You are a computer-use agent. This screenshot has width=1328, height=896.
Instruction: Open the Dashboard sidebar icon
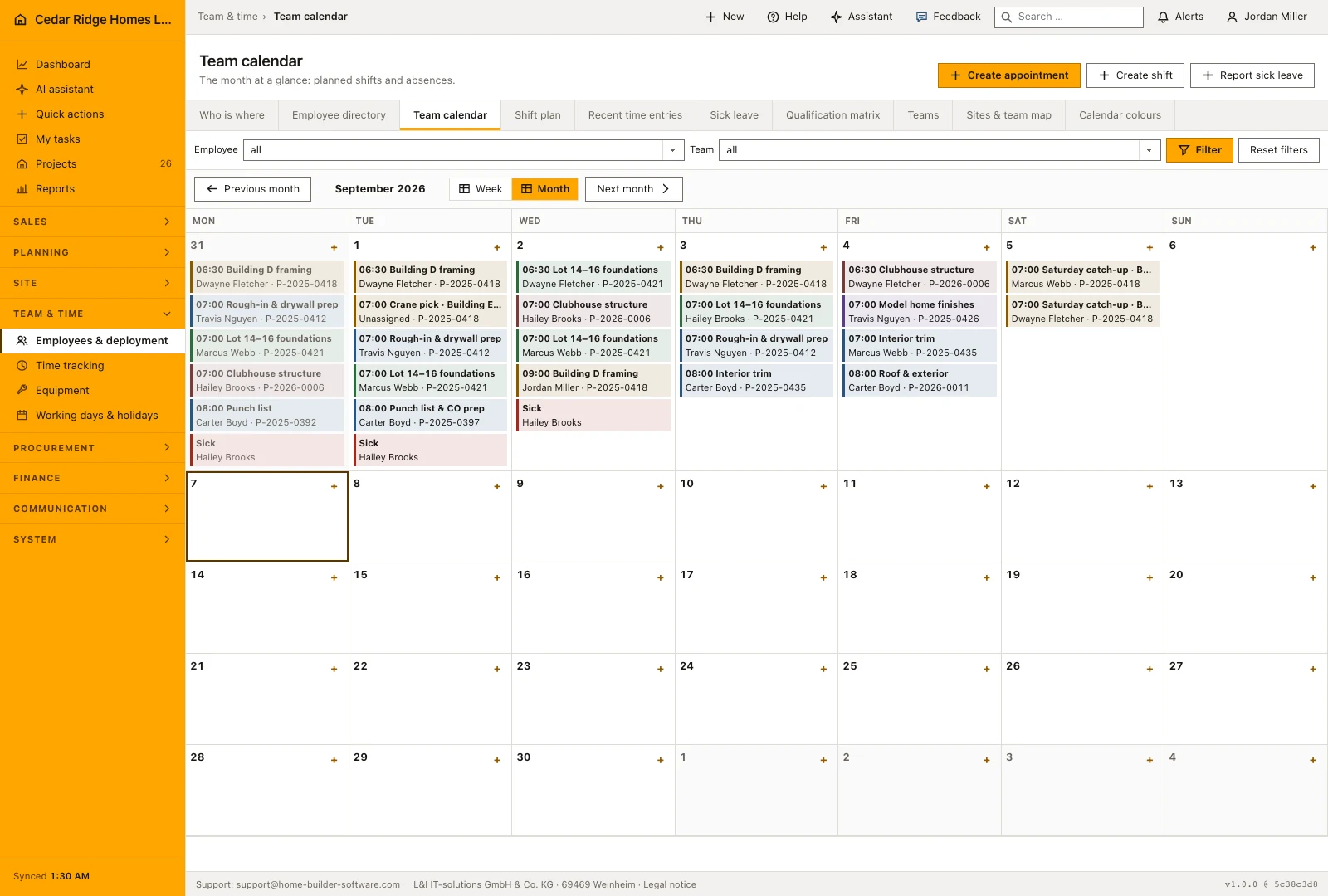(22, 65)
